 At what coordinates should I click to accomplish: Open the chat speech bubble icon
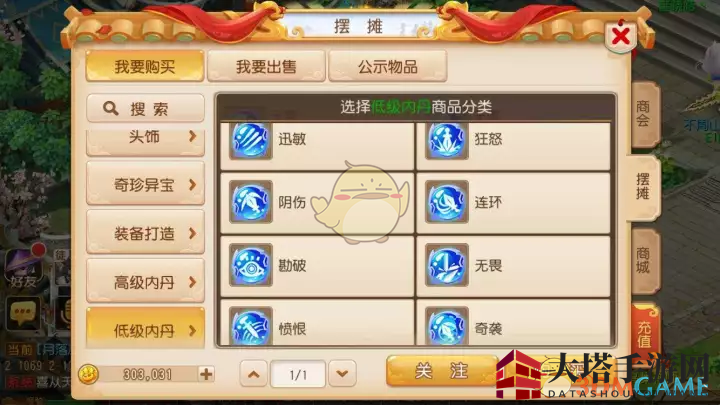[x=22, y=312]
